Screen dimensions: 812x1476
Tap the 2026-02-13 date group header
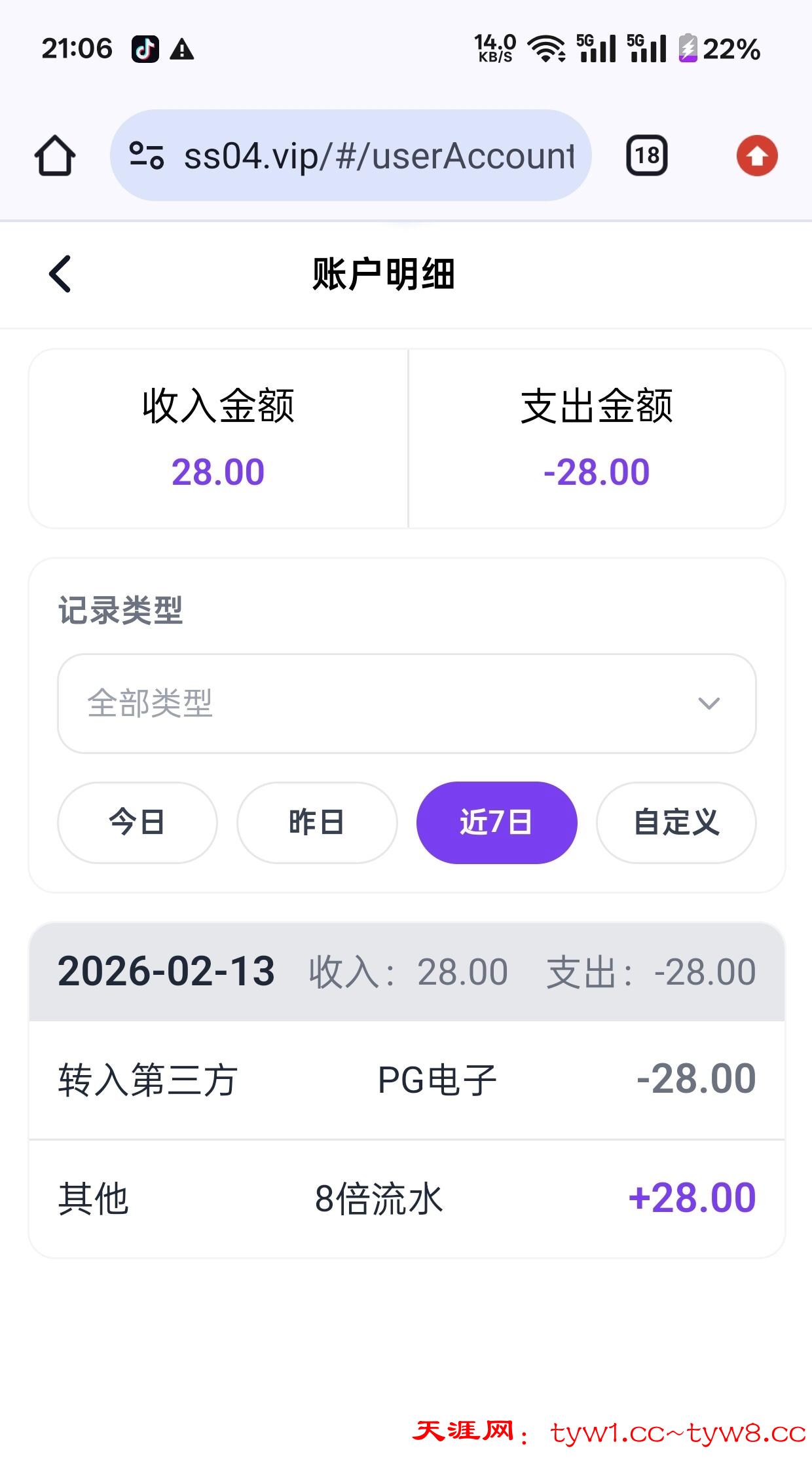(406, 972)
